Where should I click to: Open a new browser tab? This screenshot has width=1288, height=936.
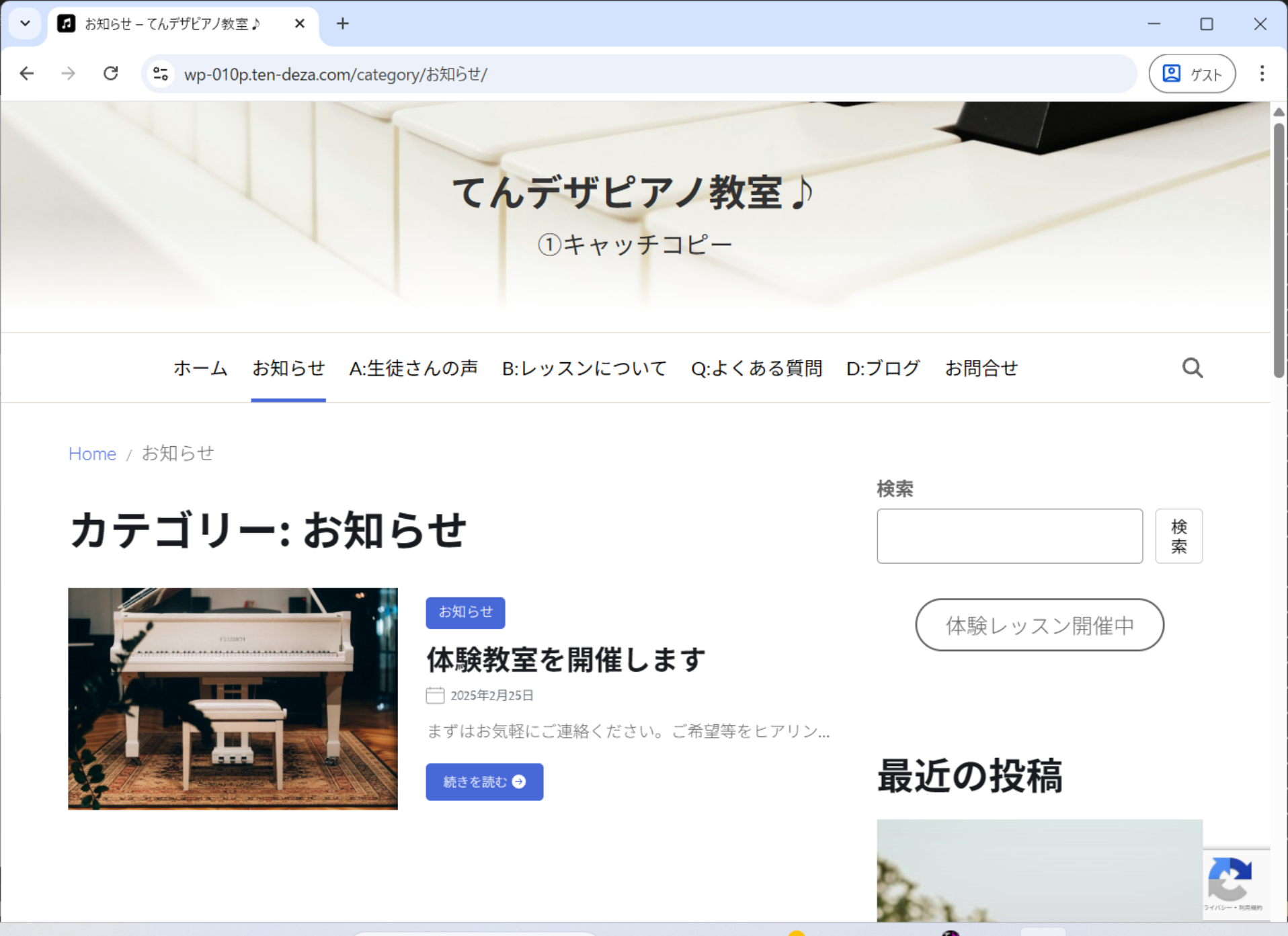[343, 24]
